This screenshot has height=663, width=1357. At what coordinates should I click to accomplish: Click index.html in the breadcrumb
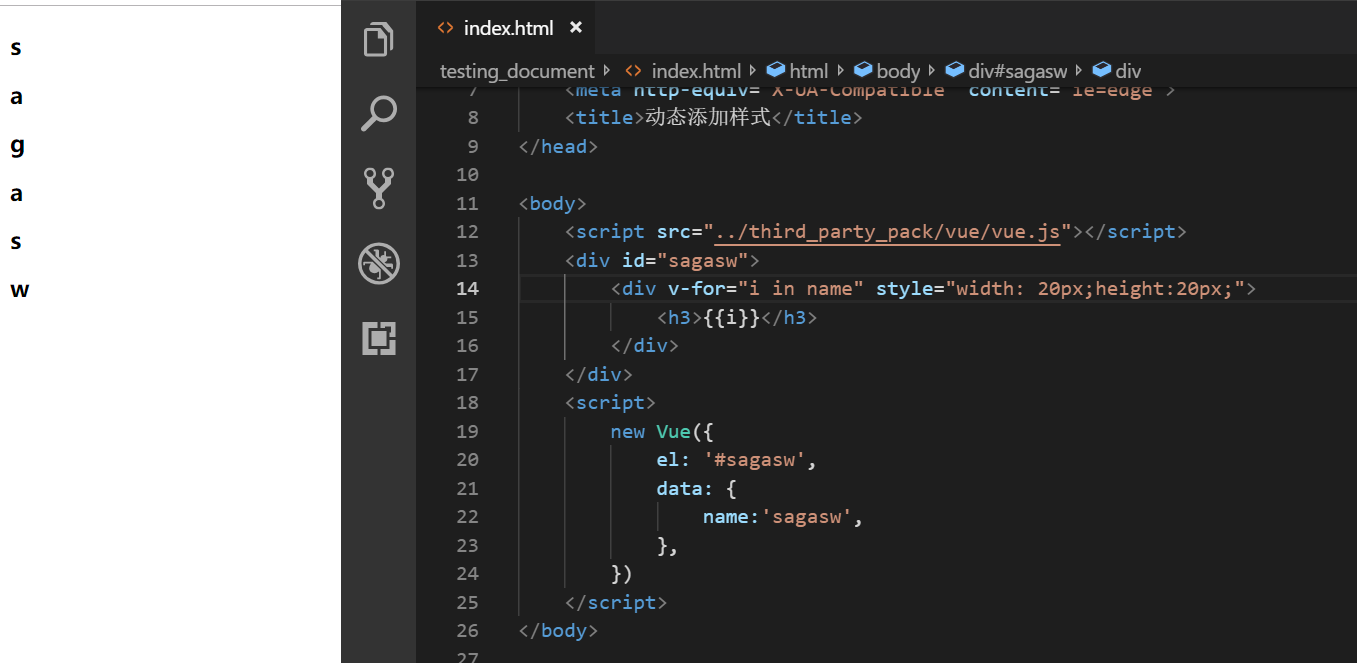[x=696, y=71]
